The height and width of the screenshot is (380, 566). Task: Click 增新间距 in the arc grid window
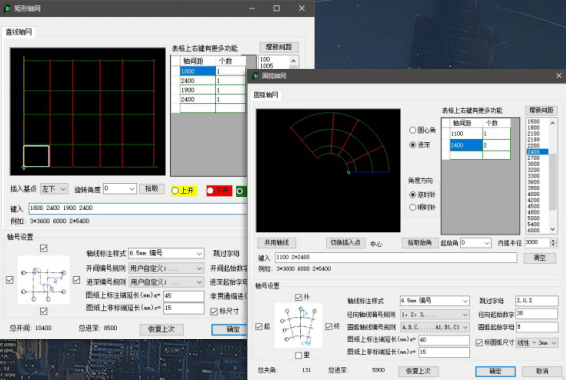pos(541,110)
